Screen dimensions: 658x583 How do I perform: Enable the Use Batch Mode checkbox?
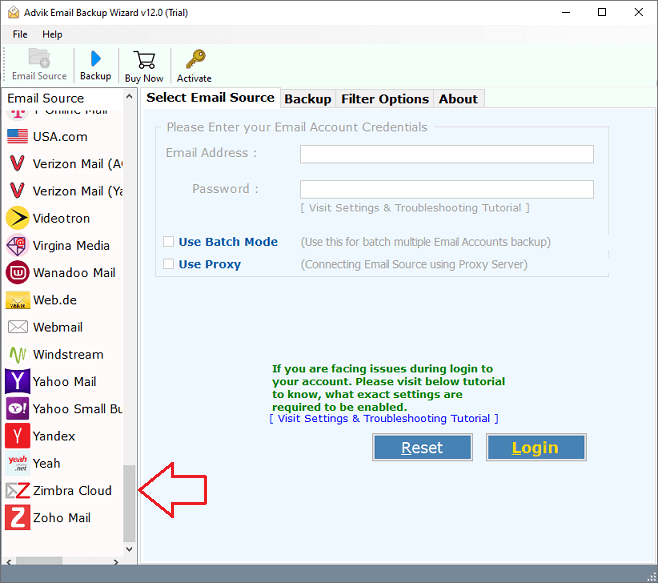pyautogui.click(x=168, y=242)
